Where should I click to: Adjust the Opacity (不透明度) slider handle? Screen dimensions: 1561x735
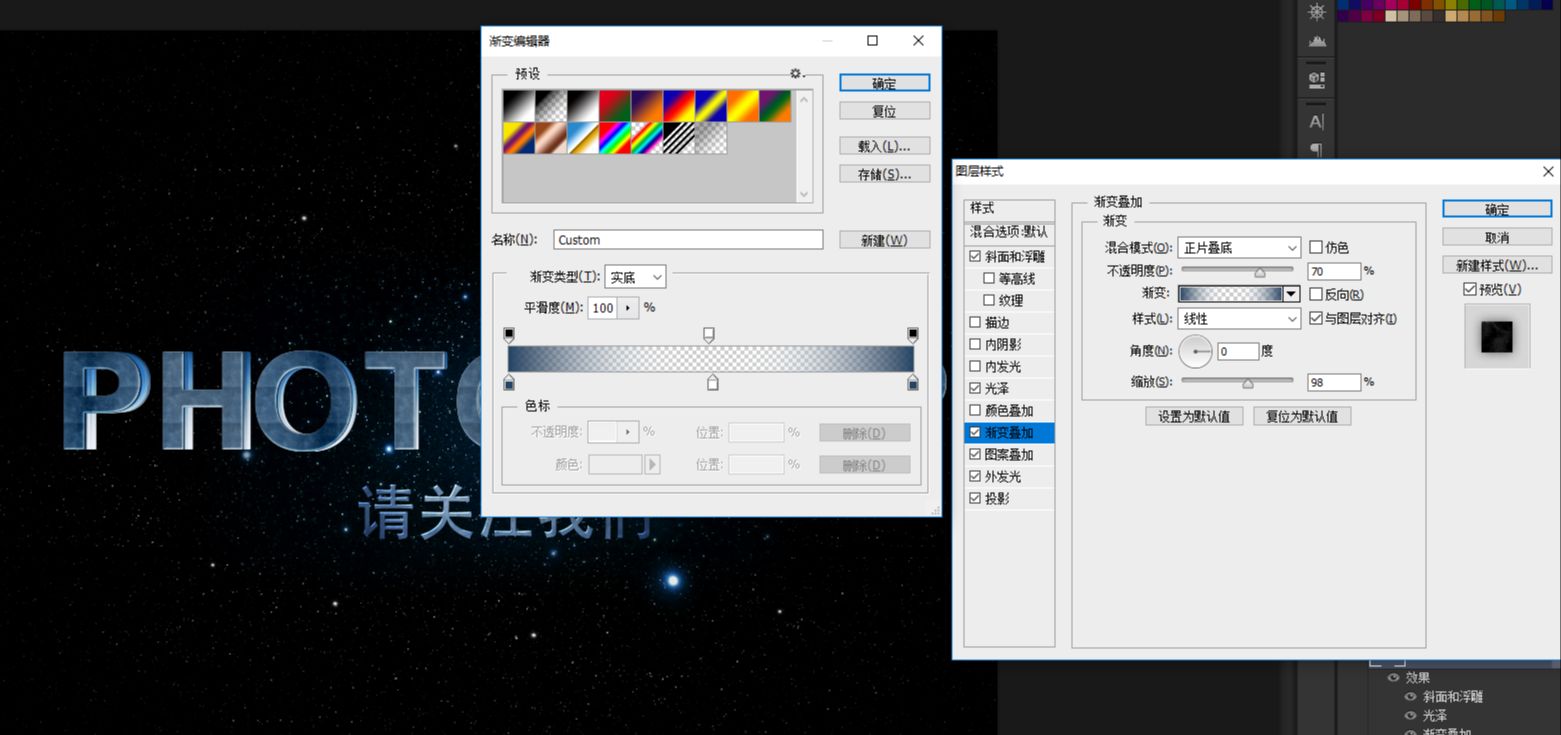(1260, 271)
